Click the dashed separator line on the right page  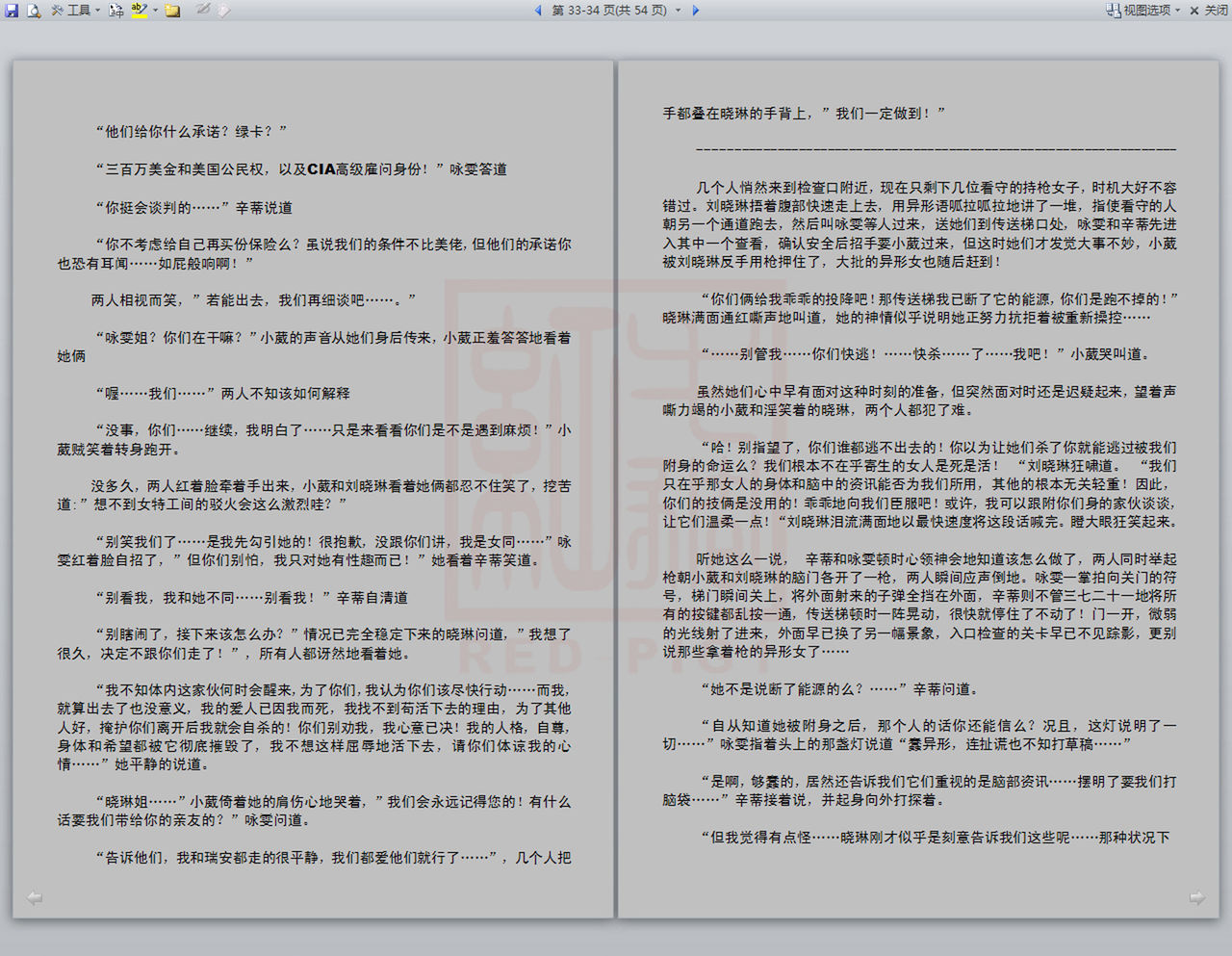click(x=935, y=149)
